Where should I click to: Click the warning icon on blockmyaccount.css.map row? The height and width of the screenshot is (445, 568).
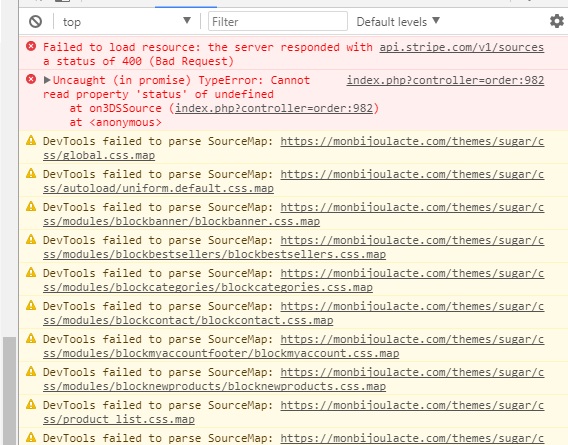31,338
